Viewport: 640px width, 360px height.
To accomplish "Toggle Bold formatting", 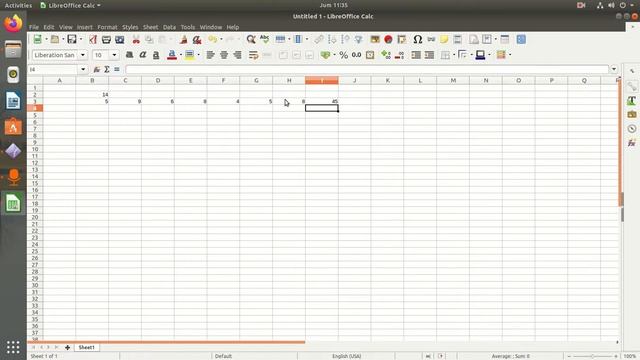I will pos(129,55).
